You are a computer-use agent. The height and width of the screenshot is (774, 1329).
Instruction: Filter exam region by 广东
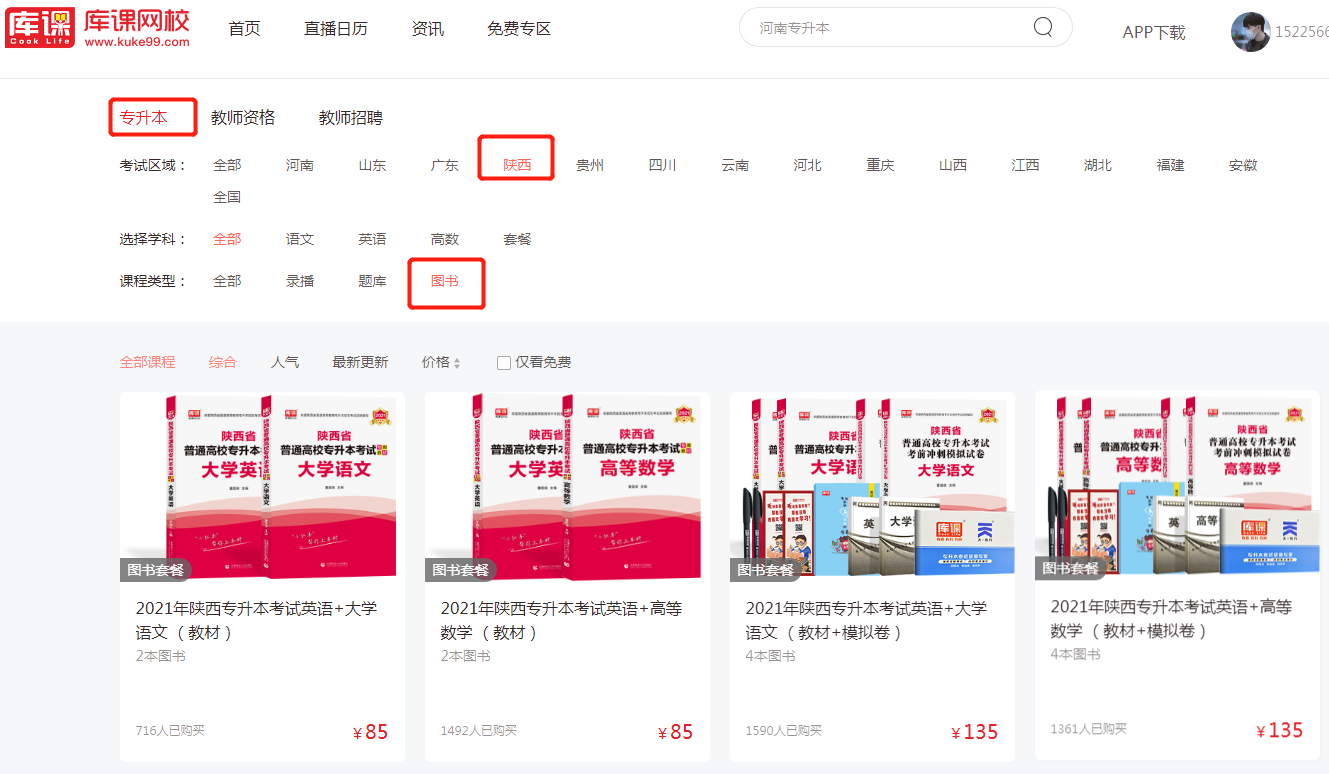pos(445,165)
